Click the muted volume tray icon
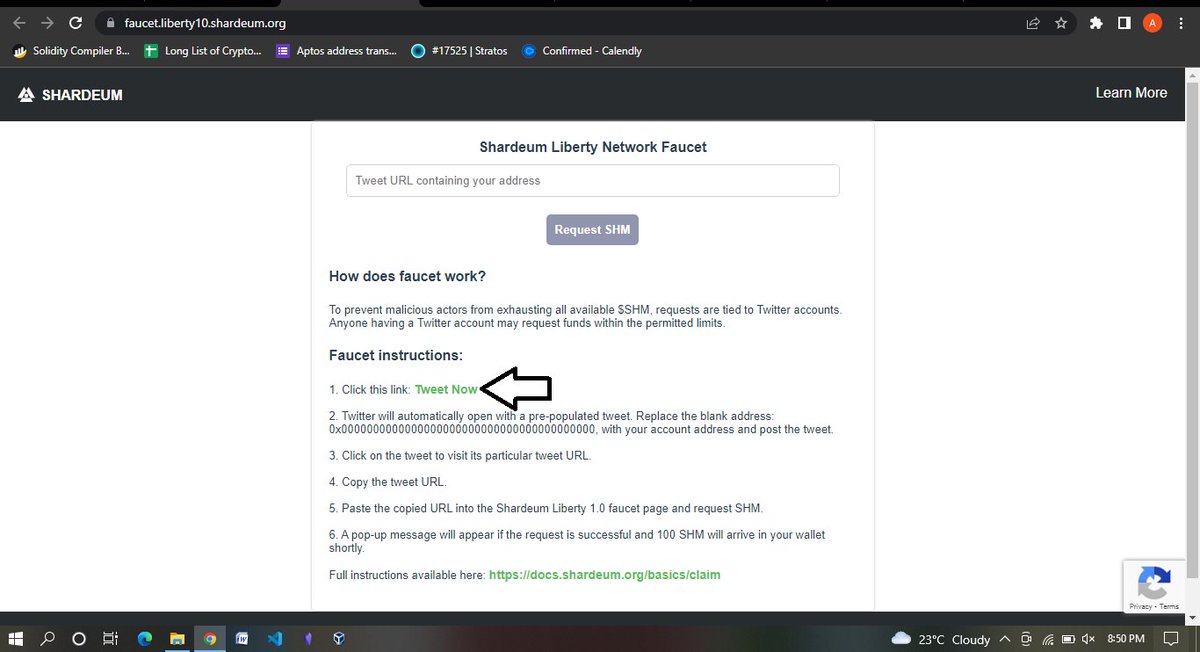 tap(1089, 639)
